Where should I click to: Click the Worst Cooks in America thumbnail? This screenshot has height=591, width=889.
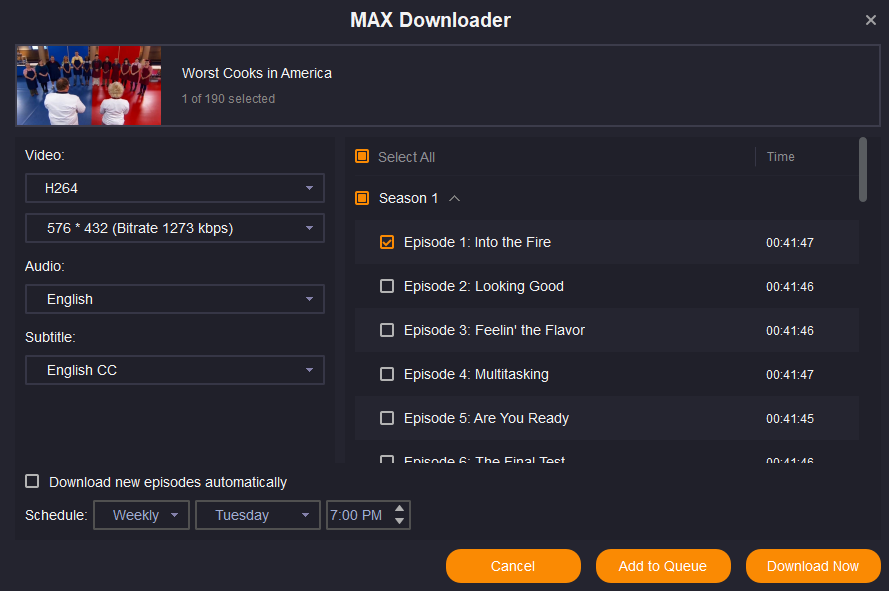(89, 86)
